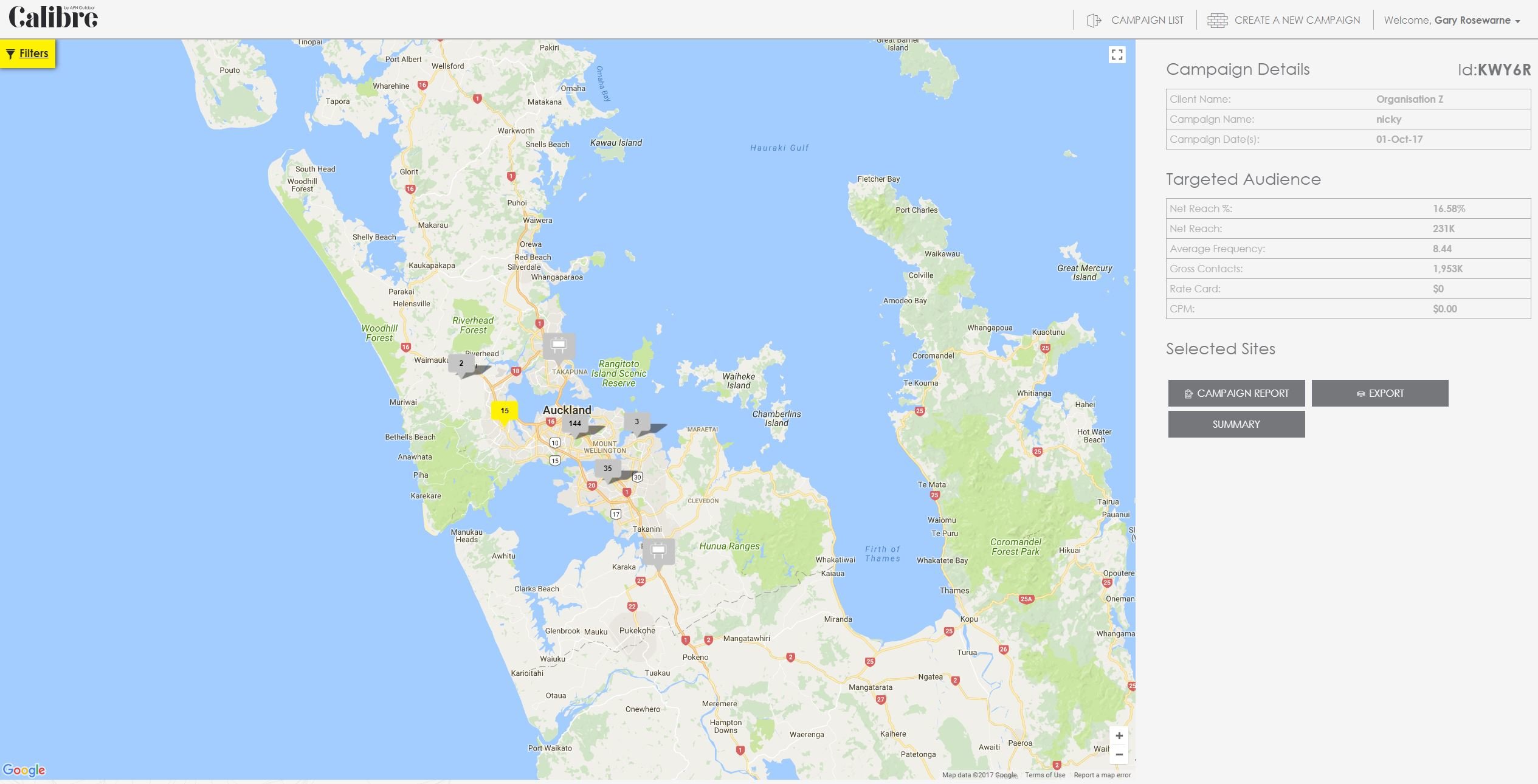Toggle fullscreen map view

point(1117,55)
